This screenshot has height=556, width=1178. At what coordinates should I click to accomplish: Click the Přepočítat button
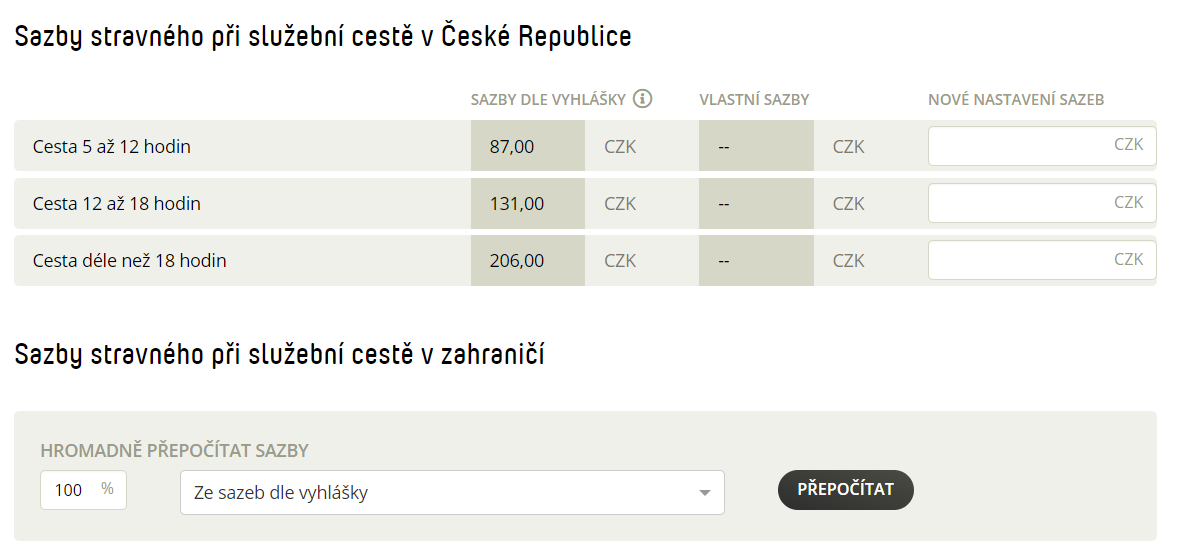pos(846,490)
